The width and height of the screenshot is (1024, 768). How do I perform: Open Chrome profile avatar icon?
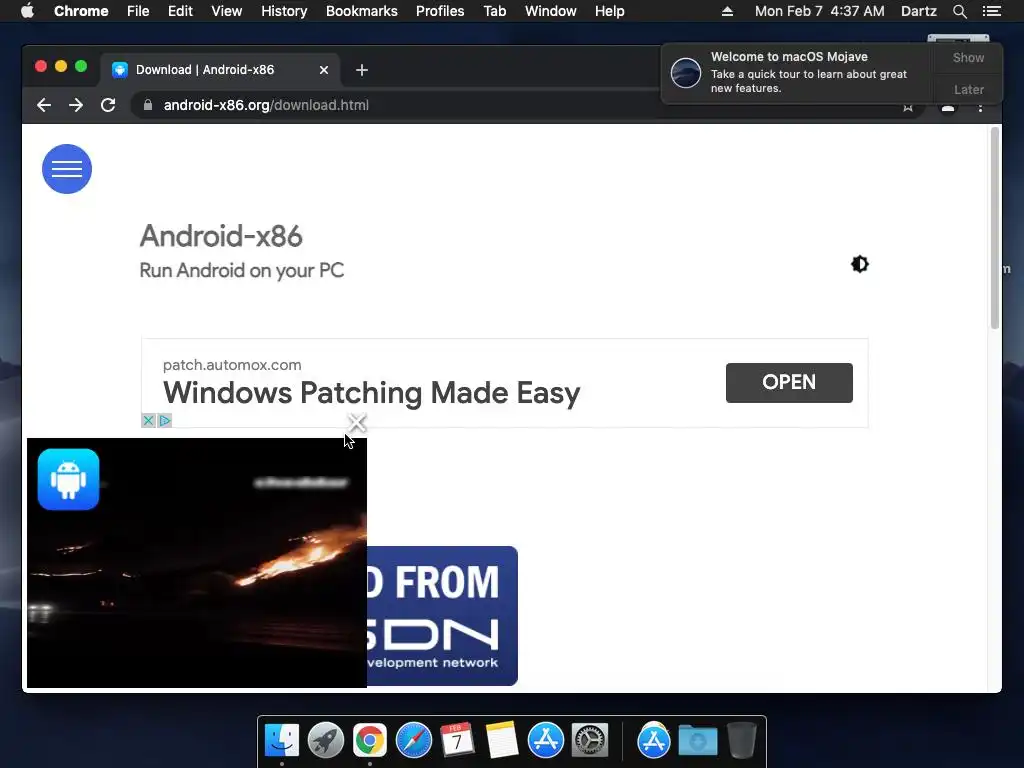(x=948, y=108)
